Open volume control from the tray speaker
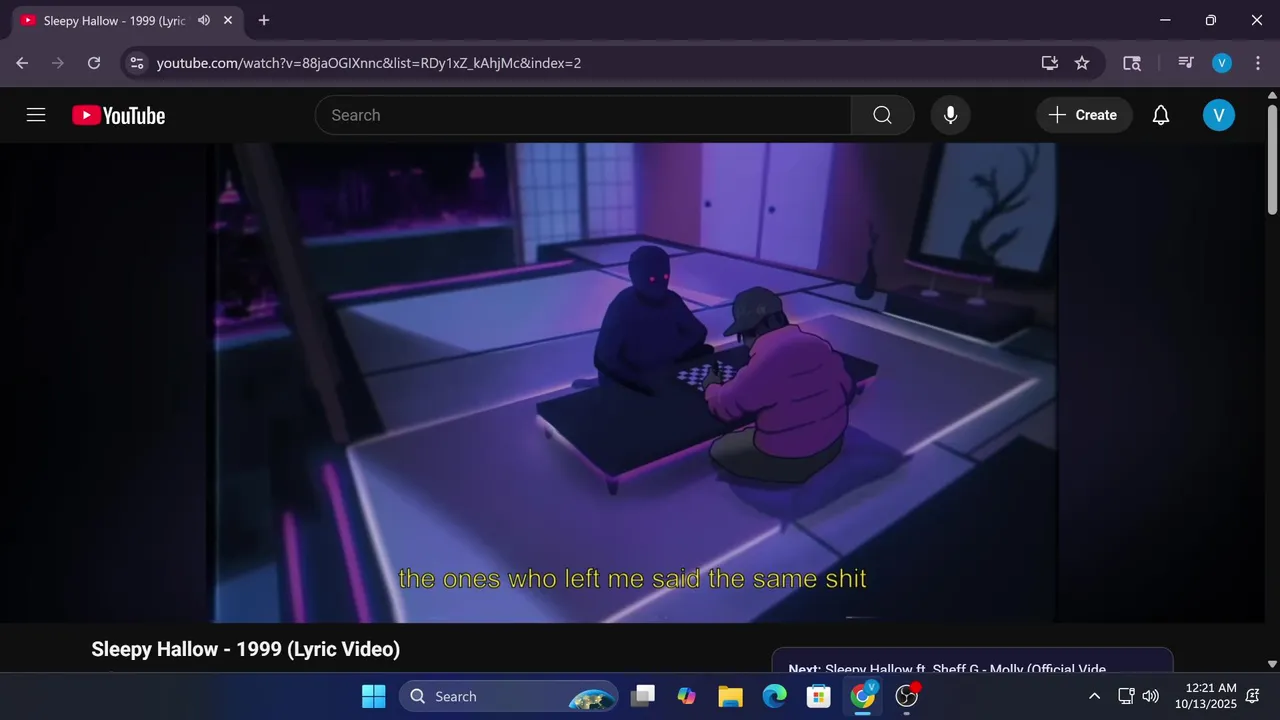The height and width of the screenshot is (720, 1280). pos(1151,696)
